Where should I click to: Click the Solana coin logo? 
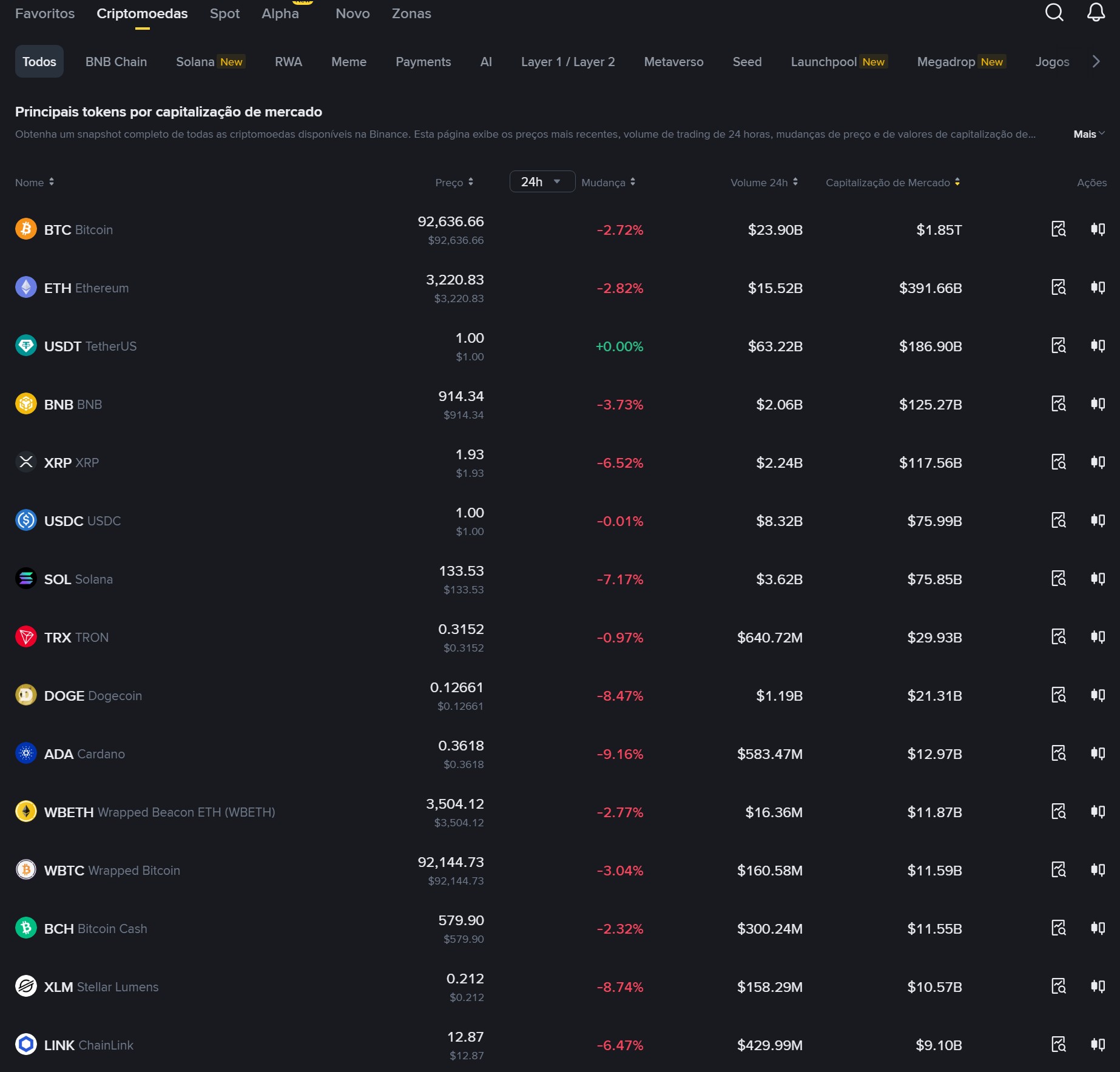coord(26,579)
